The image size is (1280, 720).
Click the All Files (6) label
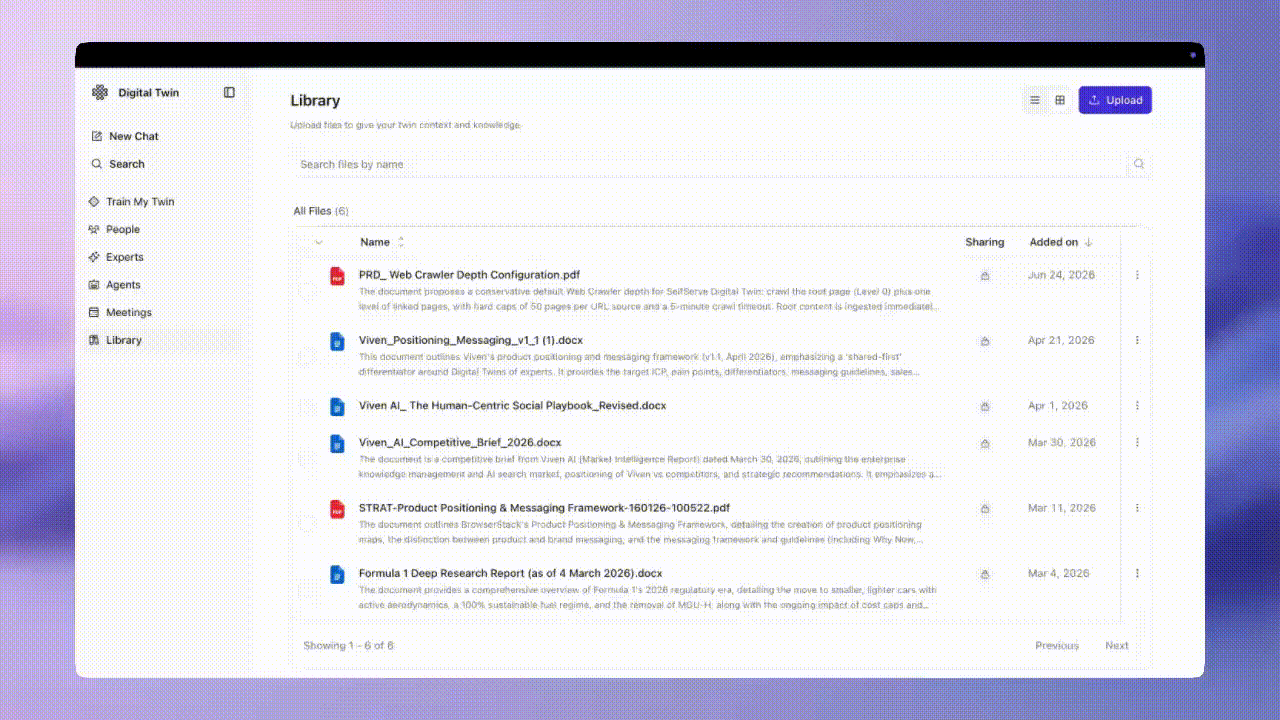click(321, 211)
